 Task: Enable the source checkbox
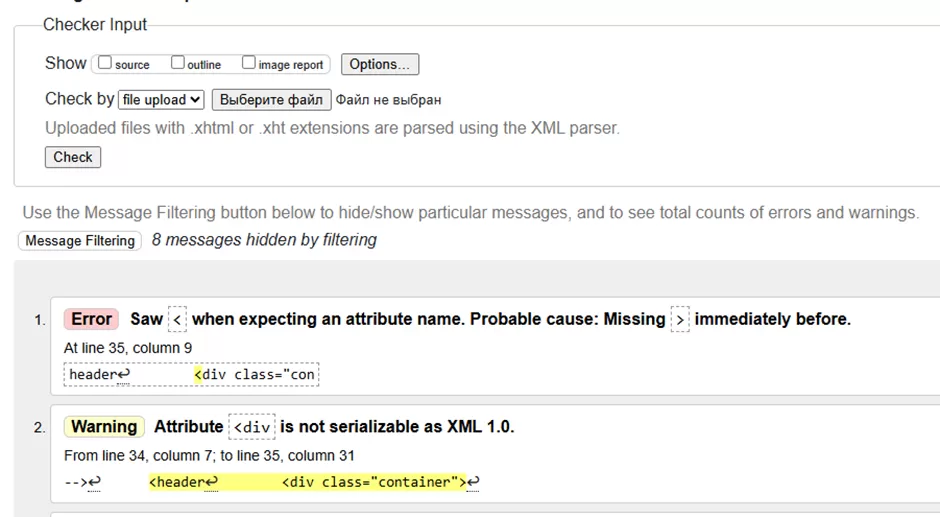tap(105, 64)
